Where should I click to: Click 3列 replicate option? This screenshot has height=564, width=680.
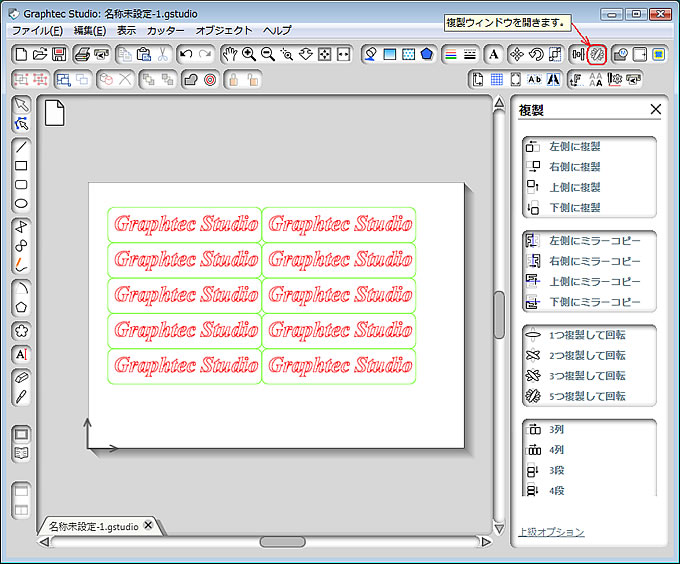(x=556, y=430)
